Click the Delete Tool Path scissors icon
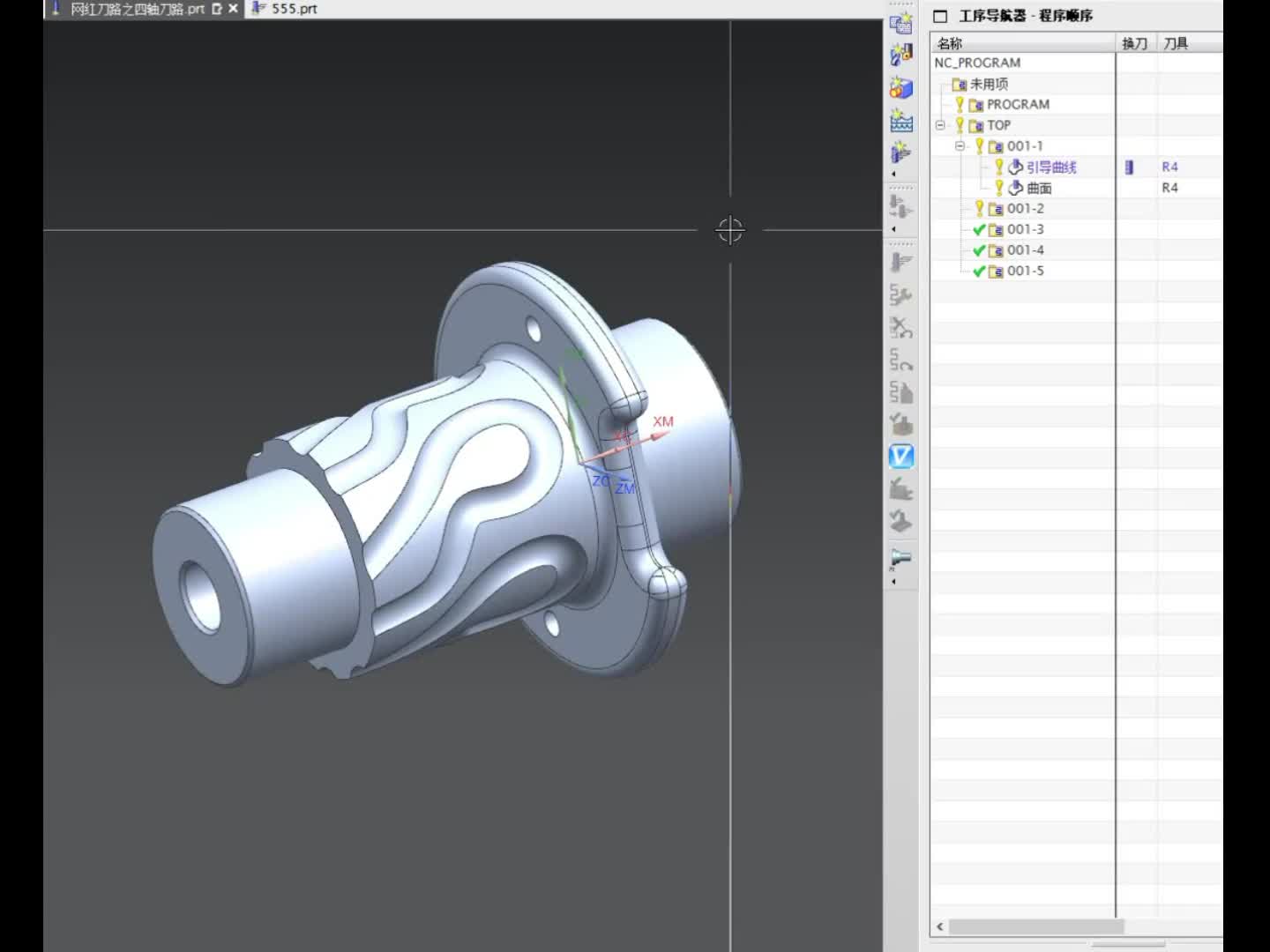 [900, 328]
